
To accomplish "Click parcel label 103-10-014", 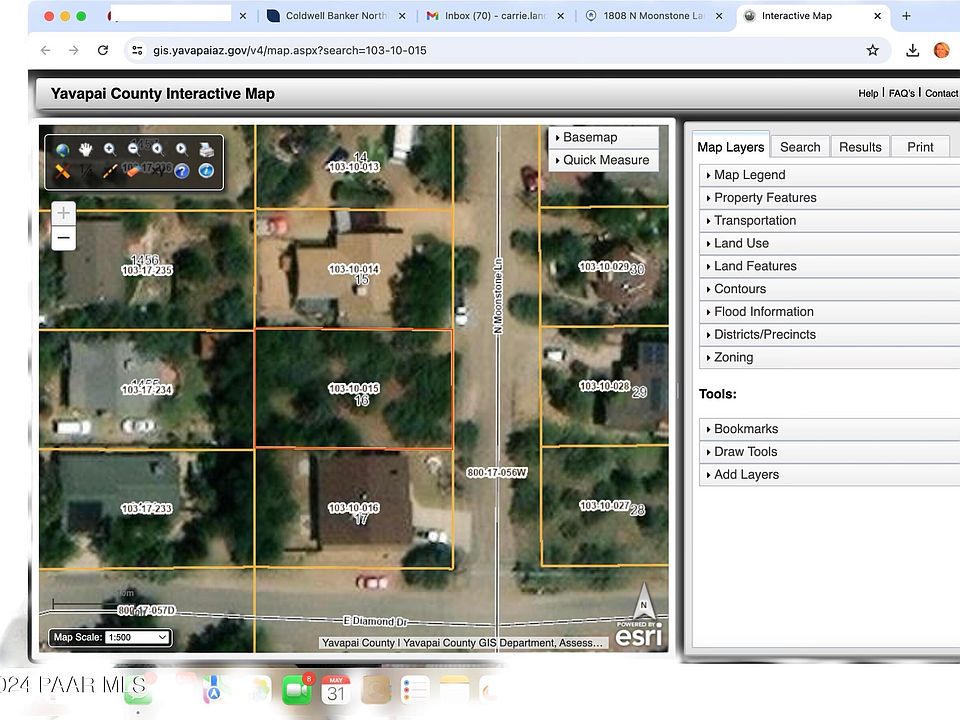I will coord(354,269).
